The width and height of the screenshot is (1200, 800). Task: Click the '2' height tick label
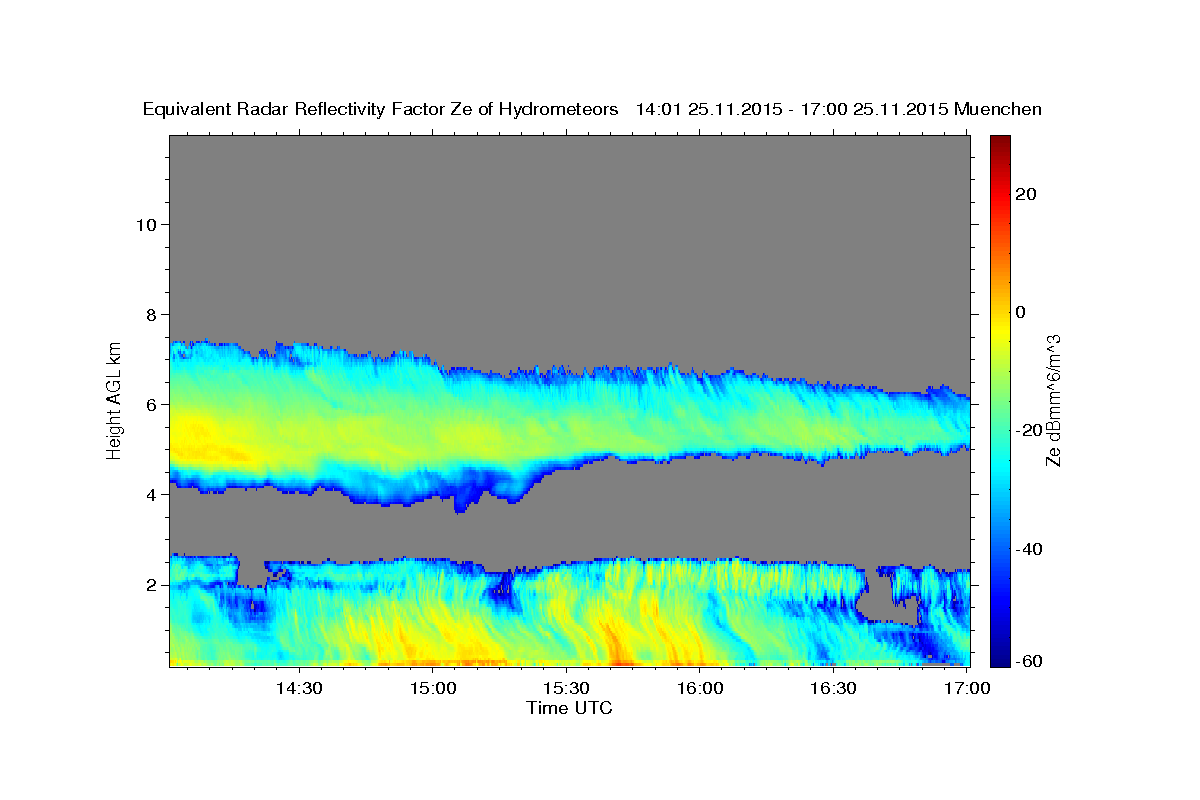(151, 584)
